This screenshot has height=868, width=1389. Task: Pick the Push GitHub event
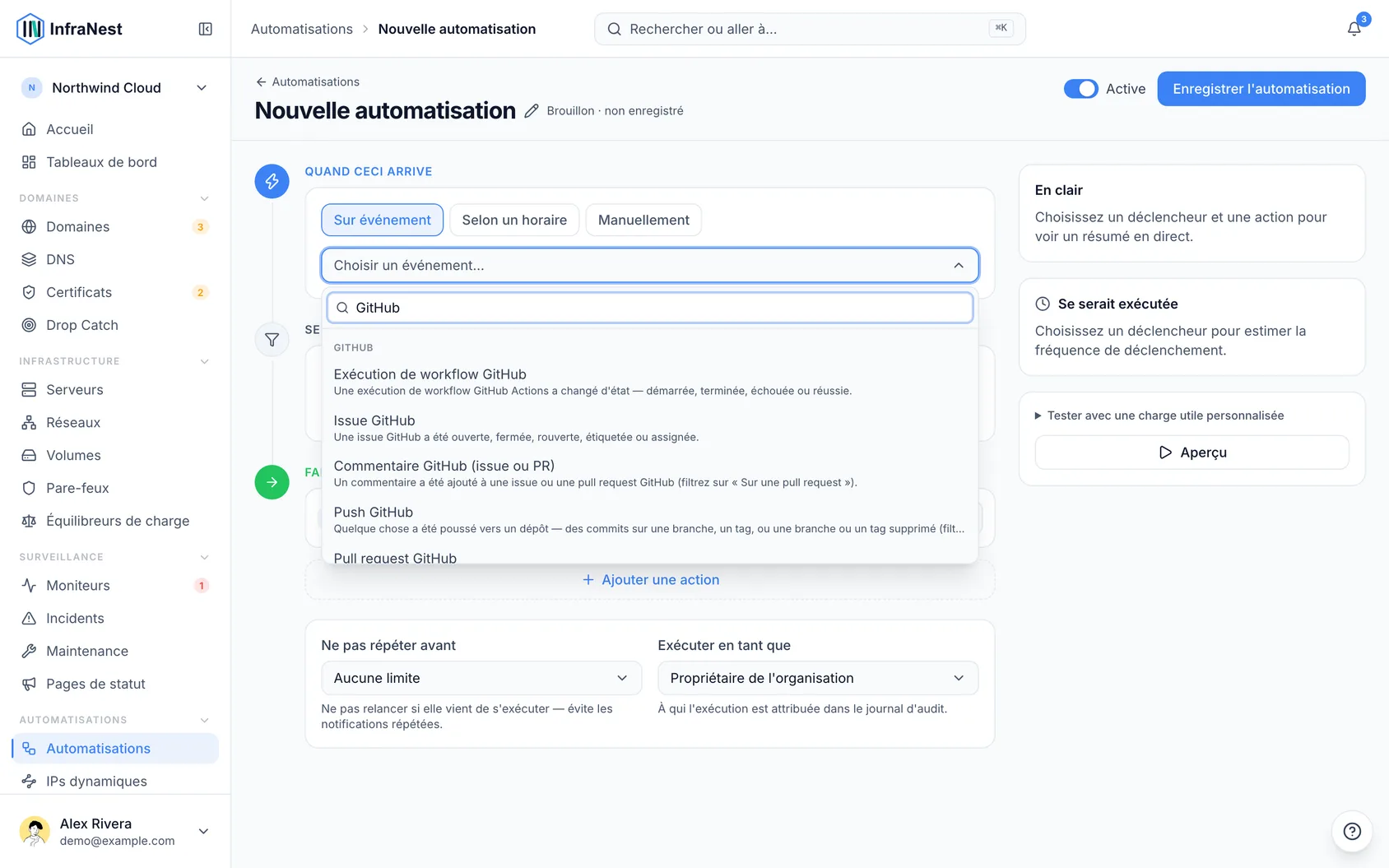(x=650, y=519)
